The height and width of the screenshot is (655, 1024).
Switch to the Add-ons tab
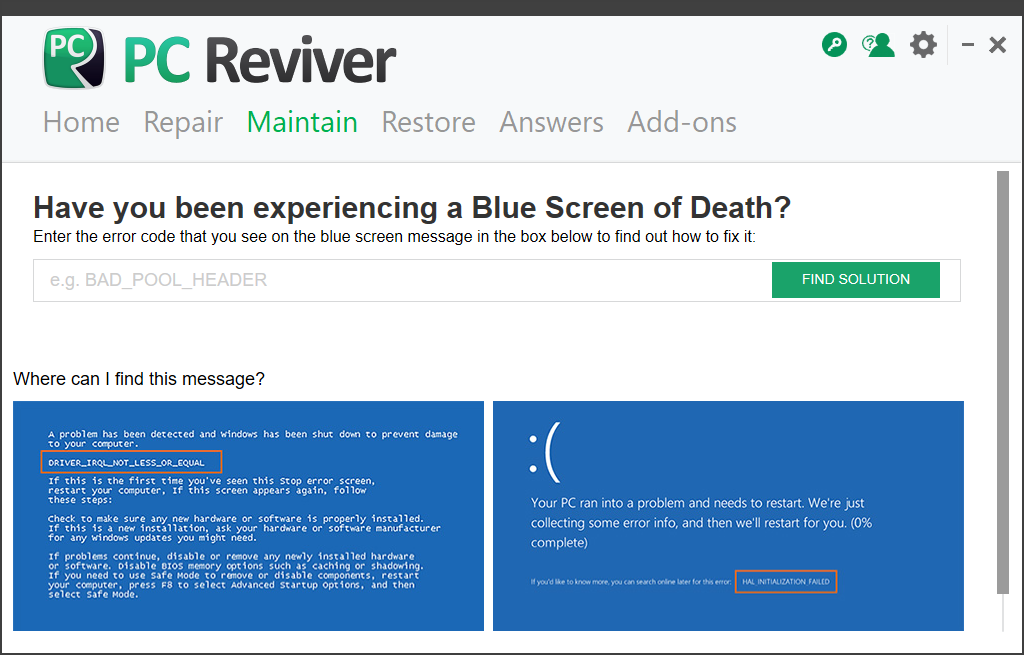[x=682, y=122]
